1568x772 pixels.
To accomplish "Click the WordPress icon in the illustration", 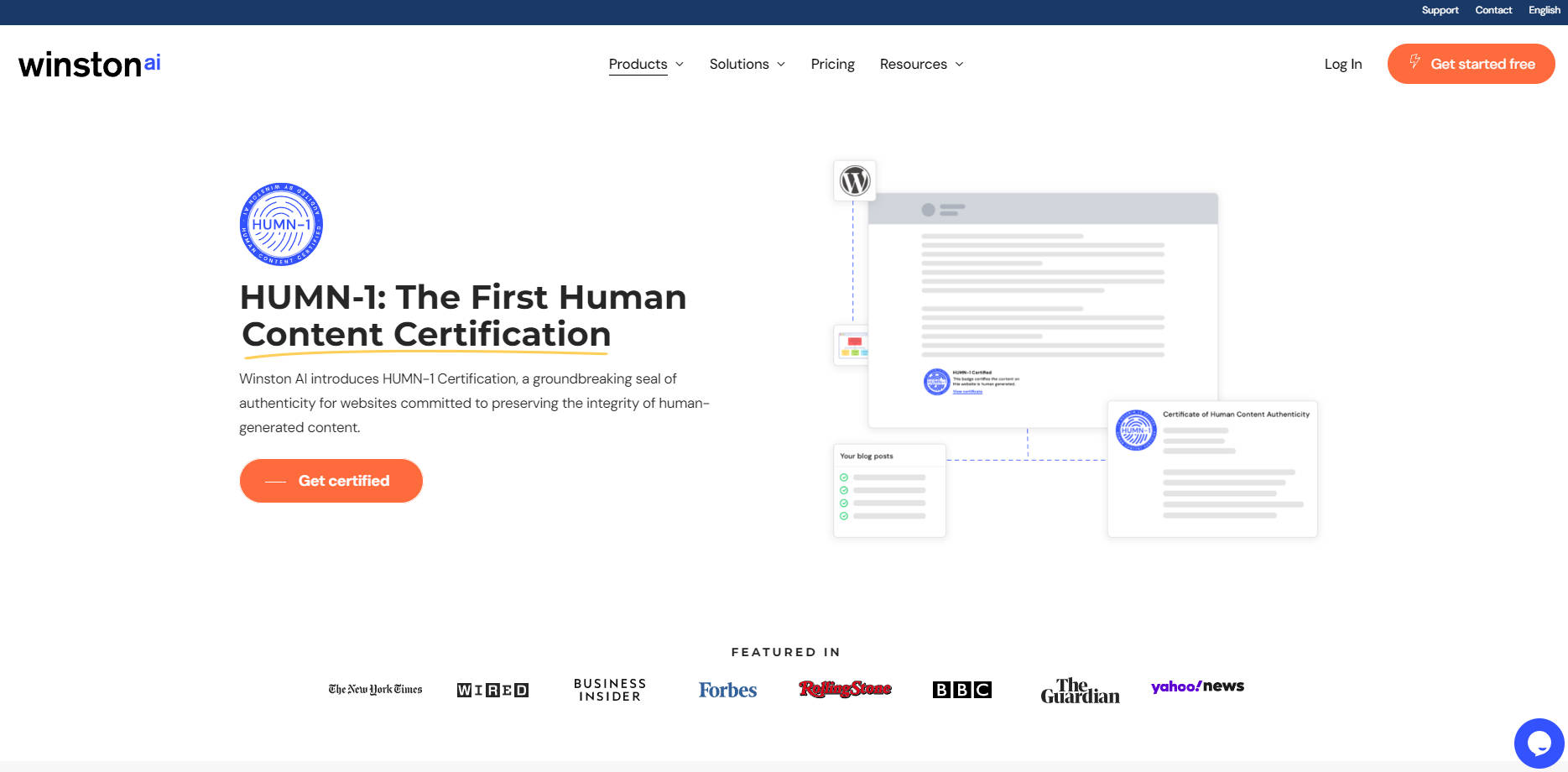I will point(854,180).
